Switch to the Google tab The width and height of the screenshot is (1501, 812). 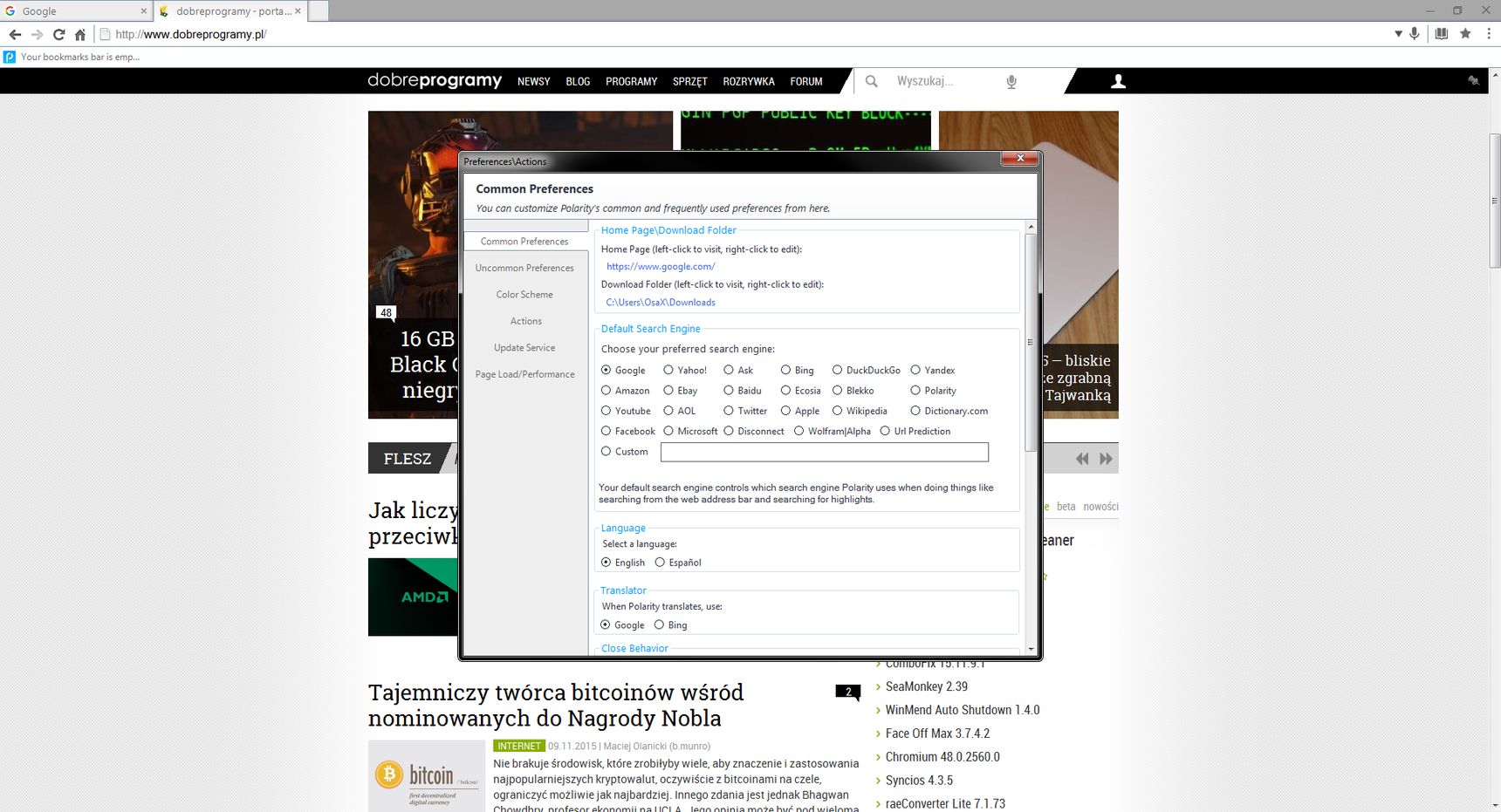77,11
